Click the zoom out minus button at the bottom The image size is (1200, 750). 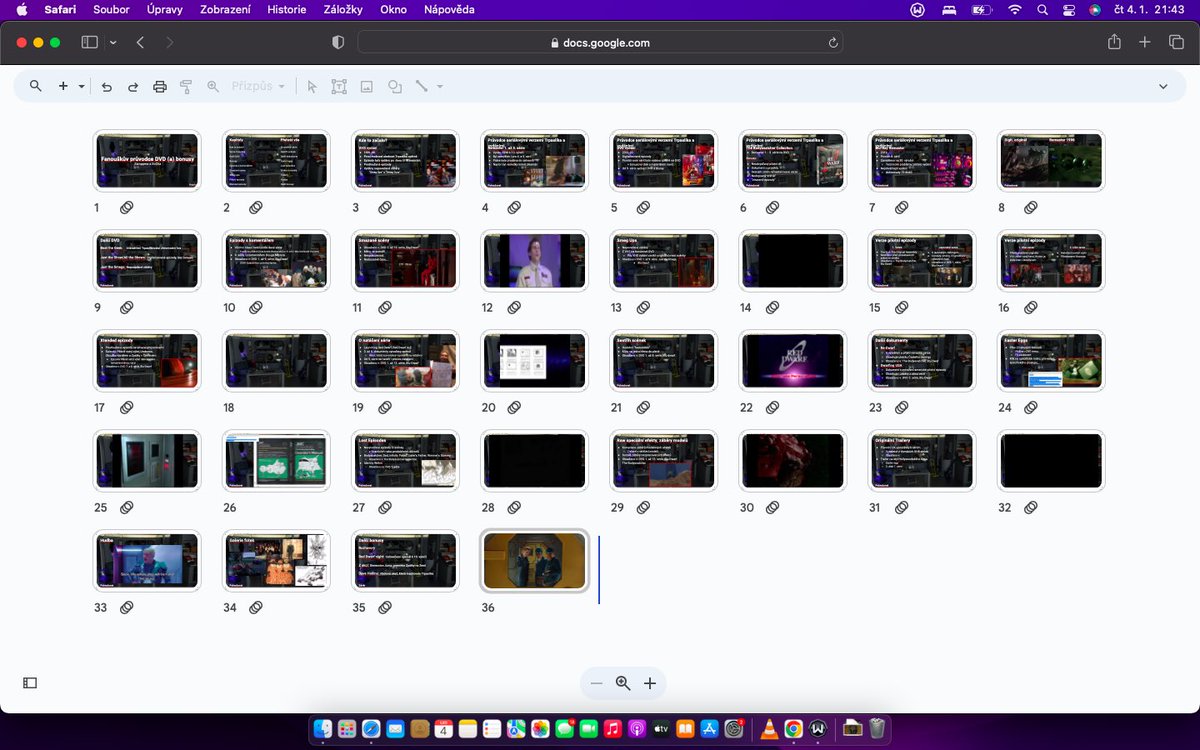point(596,683)
